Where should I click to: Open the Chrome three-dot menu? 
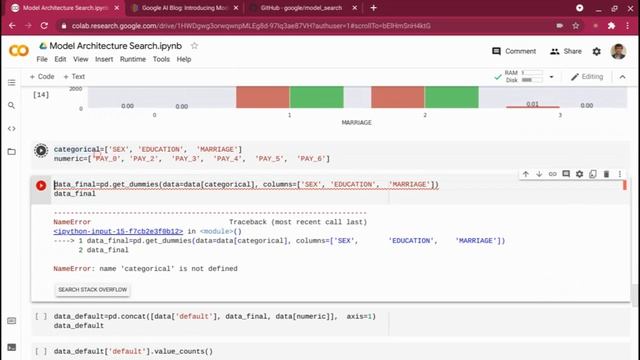628,26
